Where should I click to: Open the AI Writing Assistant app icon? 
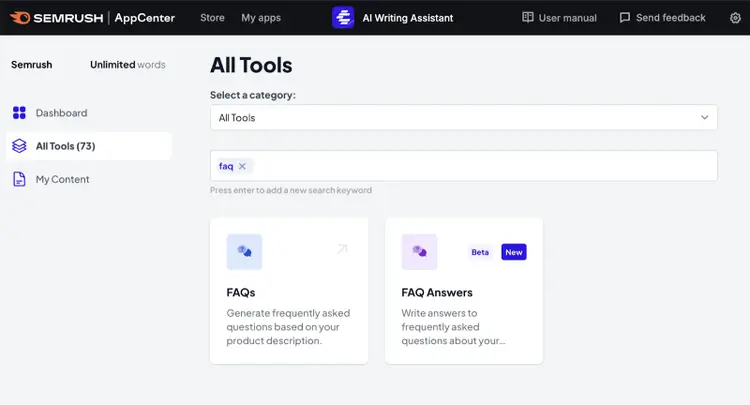[343, 18]
